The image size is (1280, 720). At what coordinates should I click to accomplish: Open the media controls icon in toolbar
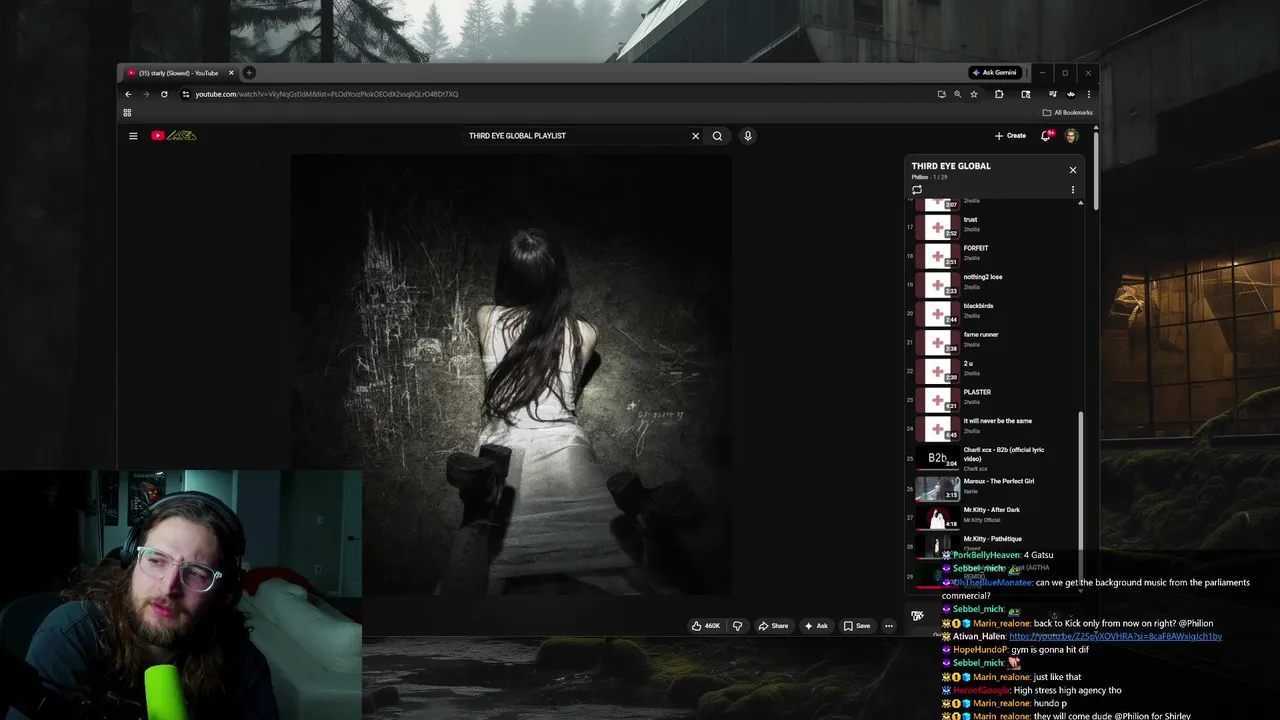click(x=1053, y=94)
